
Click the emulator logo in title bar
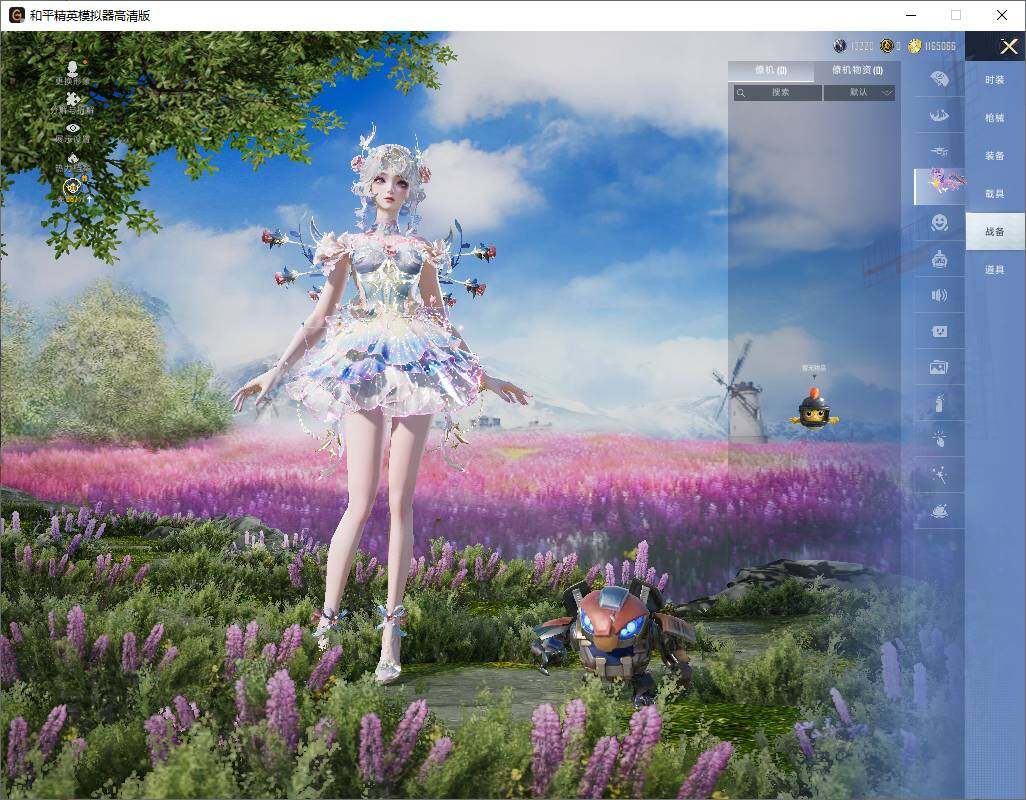(x=16, y=15)
